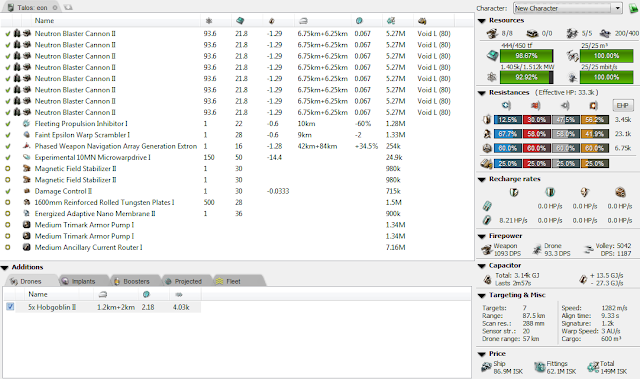
Task: Switch to the Boosters tab
Action: 136,281
